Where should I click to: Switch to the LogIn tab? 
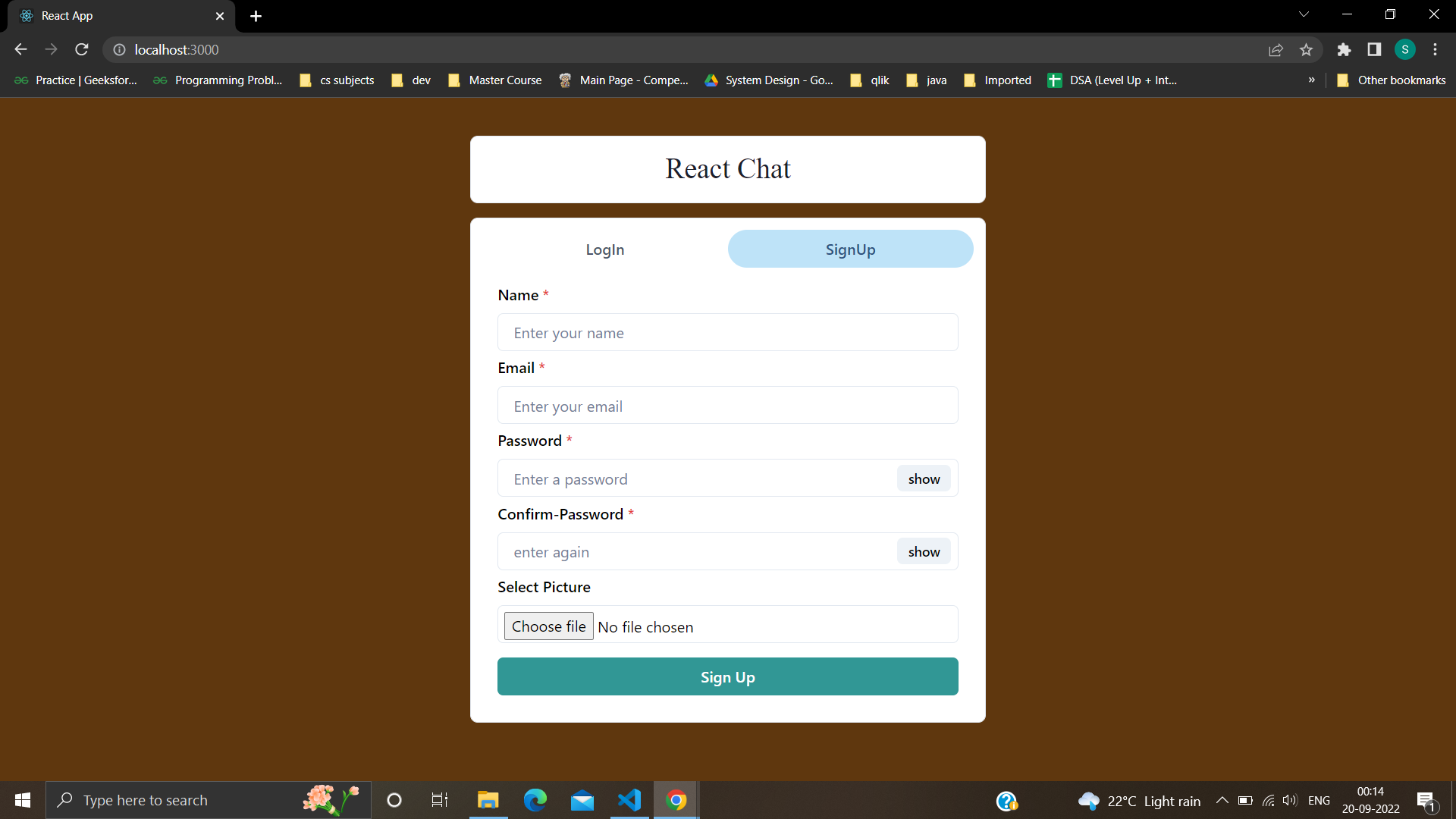604,249
